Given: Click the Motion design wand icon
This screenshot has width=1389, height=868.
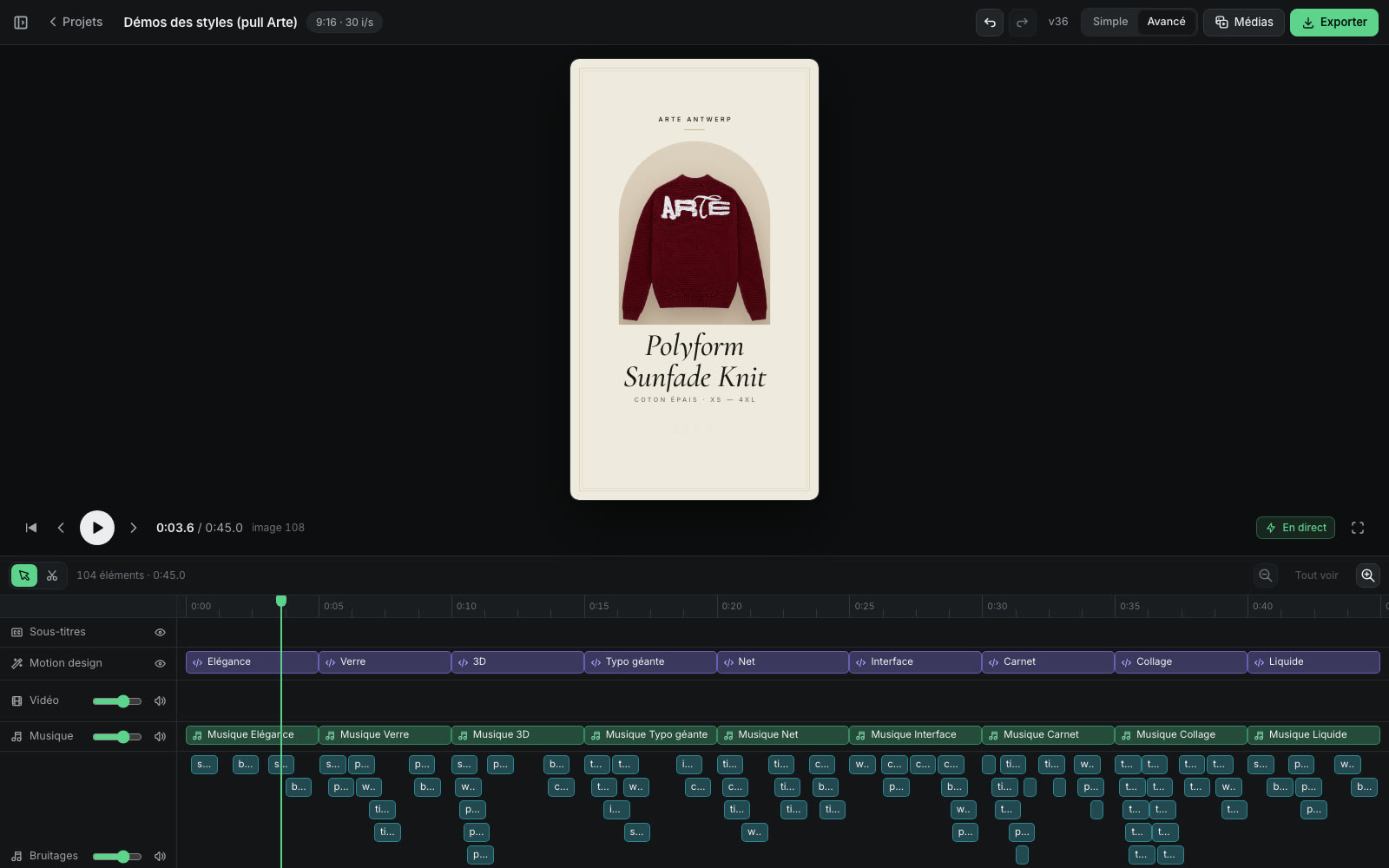Looking at the screenshot, I should tap(16, 664).
